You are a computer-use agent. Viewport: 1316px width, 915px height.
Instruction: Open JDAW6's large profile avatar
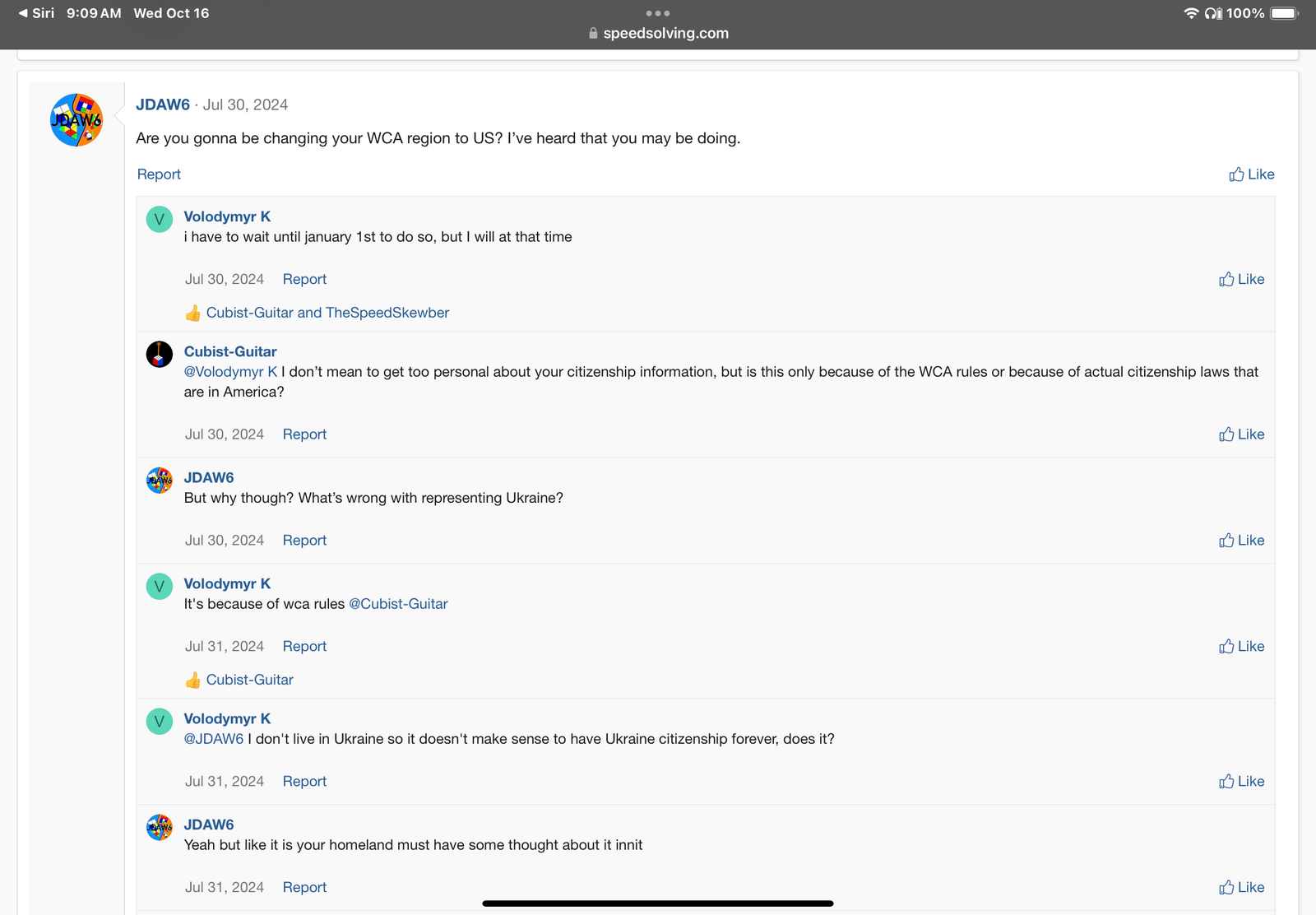coord(76,120)
